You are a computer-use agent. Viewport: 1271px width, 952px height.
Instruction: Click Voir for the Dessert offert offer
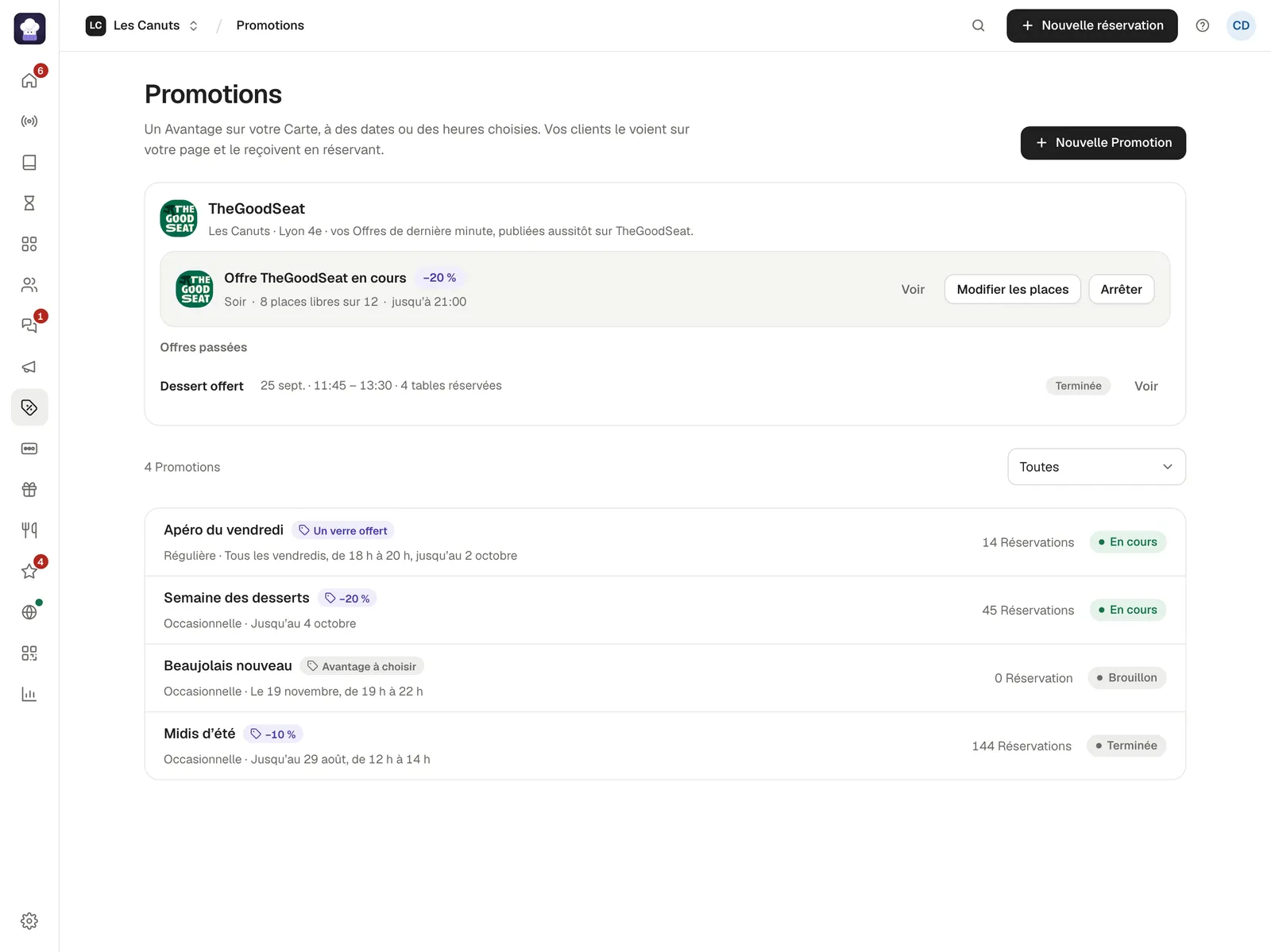(1145, 386)
